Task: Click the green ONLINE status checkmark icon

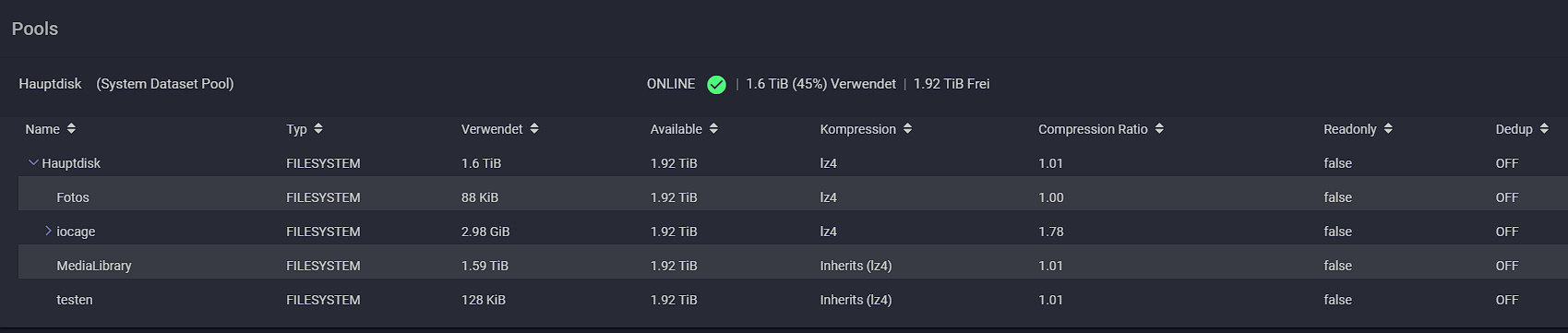Action: click(716, 85)
